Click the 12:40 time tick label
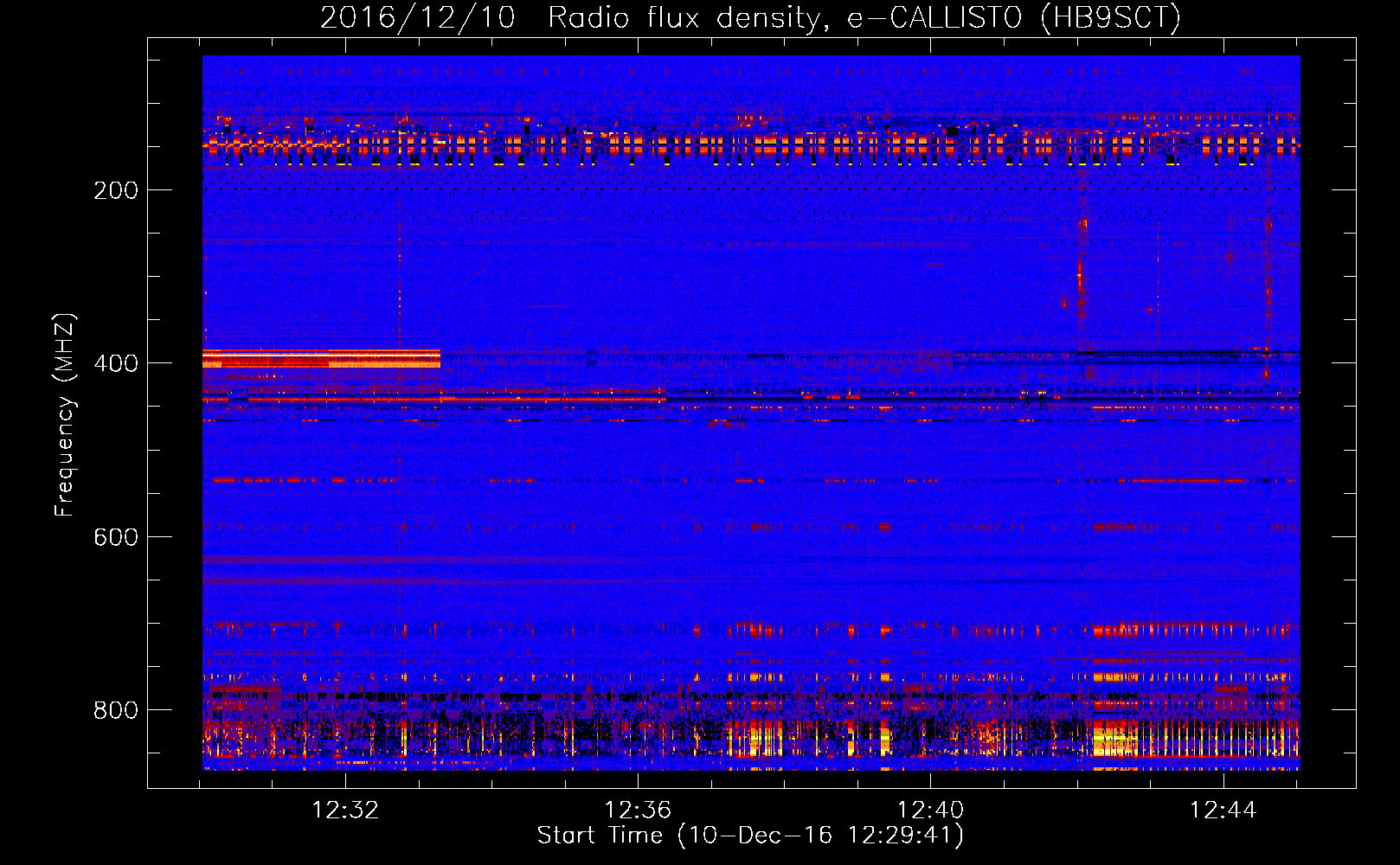 coord(930,810)
